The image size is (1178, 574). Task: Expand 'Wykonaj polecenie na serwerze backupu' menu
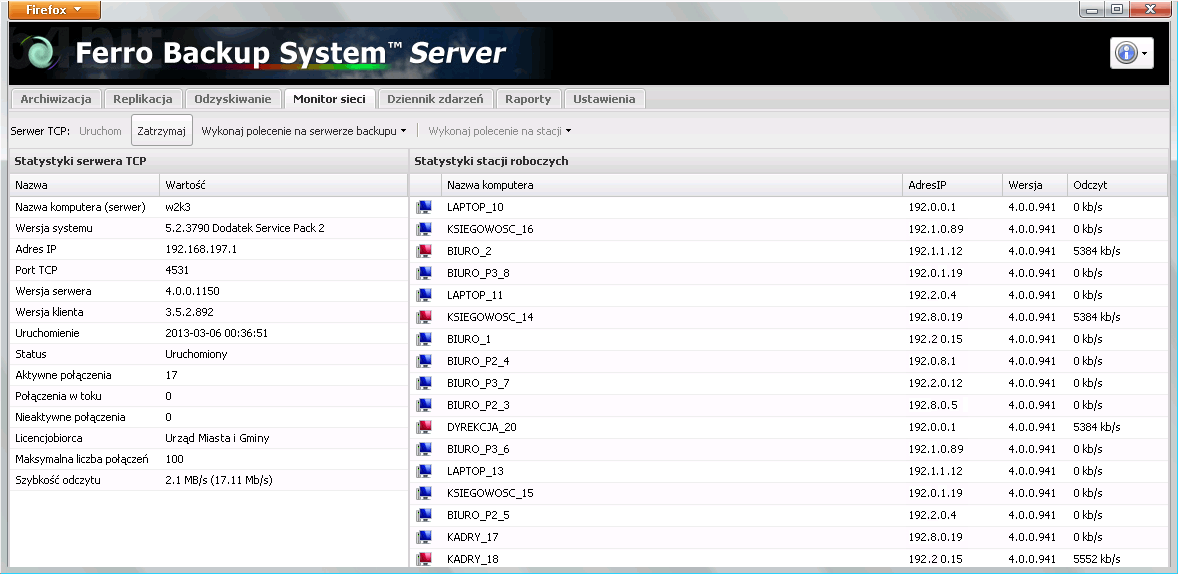click(x=304, y=130)
